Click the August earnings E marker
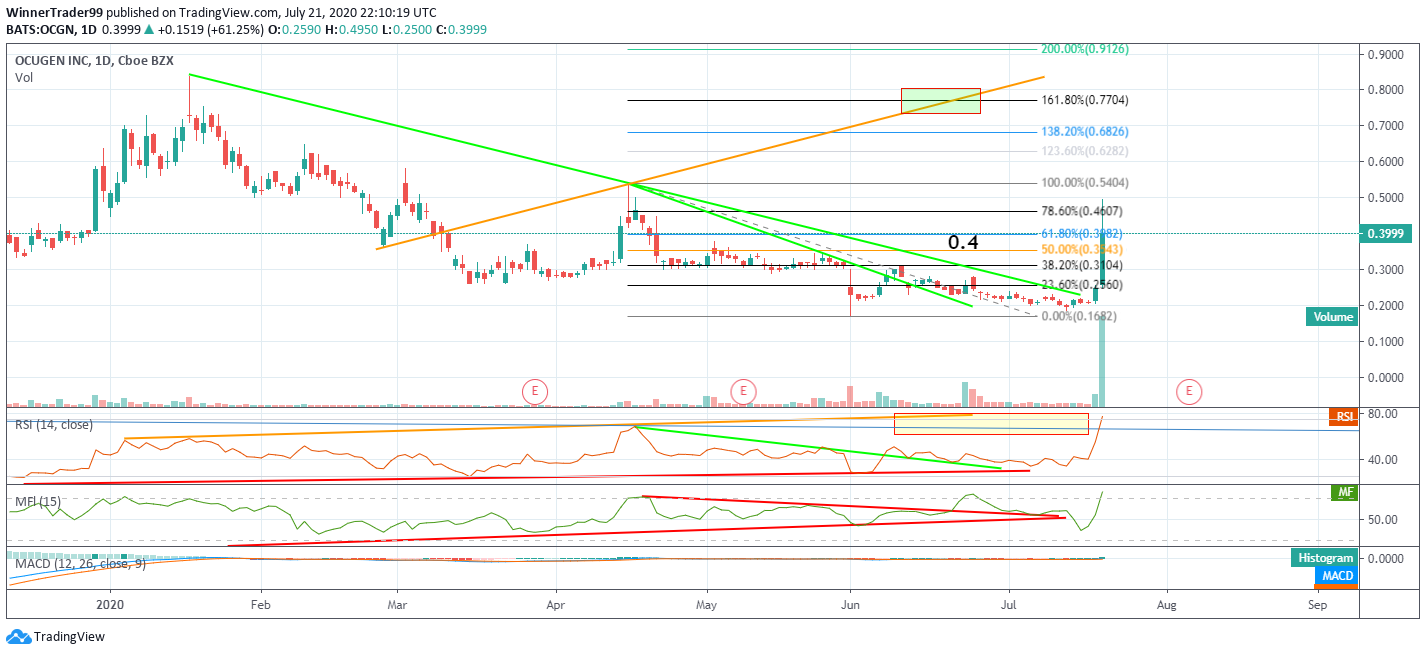 [x=1188, y=390]
